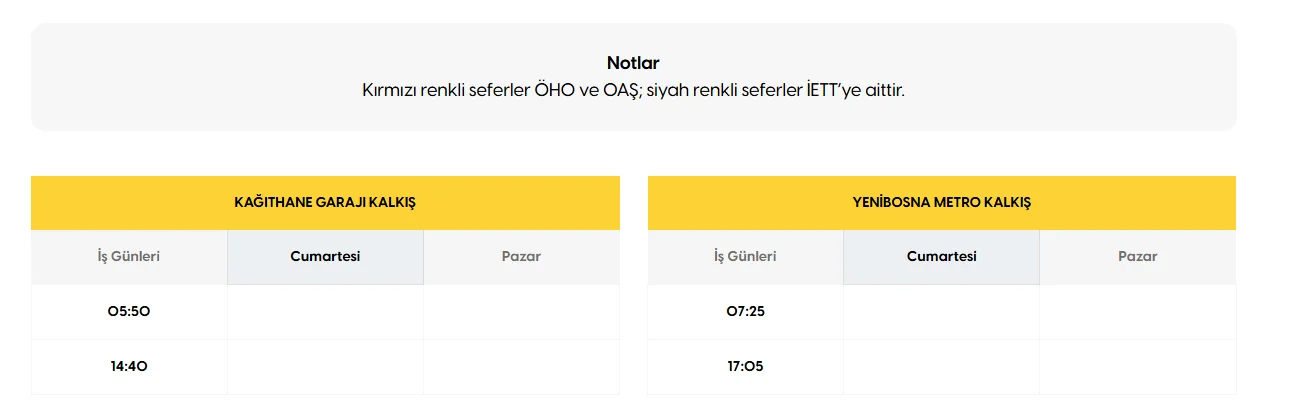
Task: Select the 17:05 departure time
Action: [x=745, y=366]
